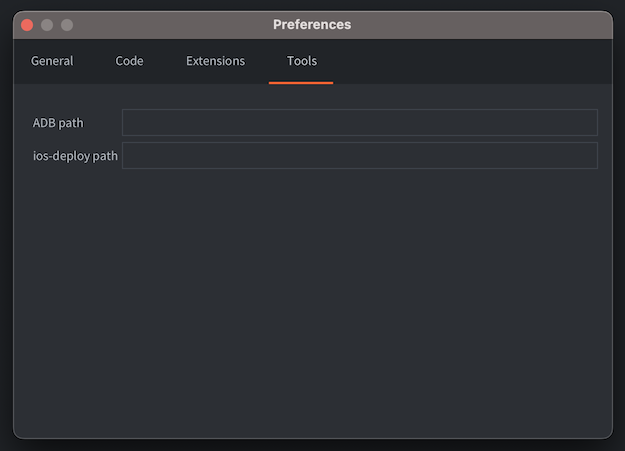The height and width of the screenshot is (451, 625).
Task: Click the ios-deploy path label
Action: pyautogui.click(x=75, y=156)
